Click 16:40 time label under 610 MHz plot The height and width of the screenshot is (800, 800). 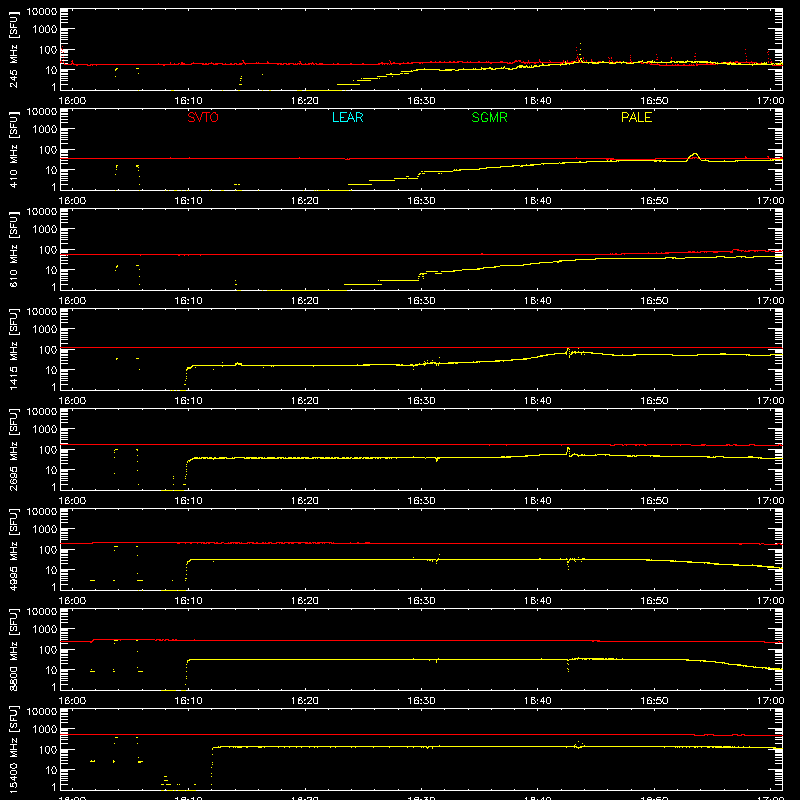tap(538, 301)
